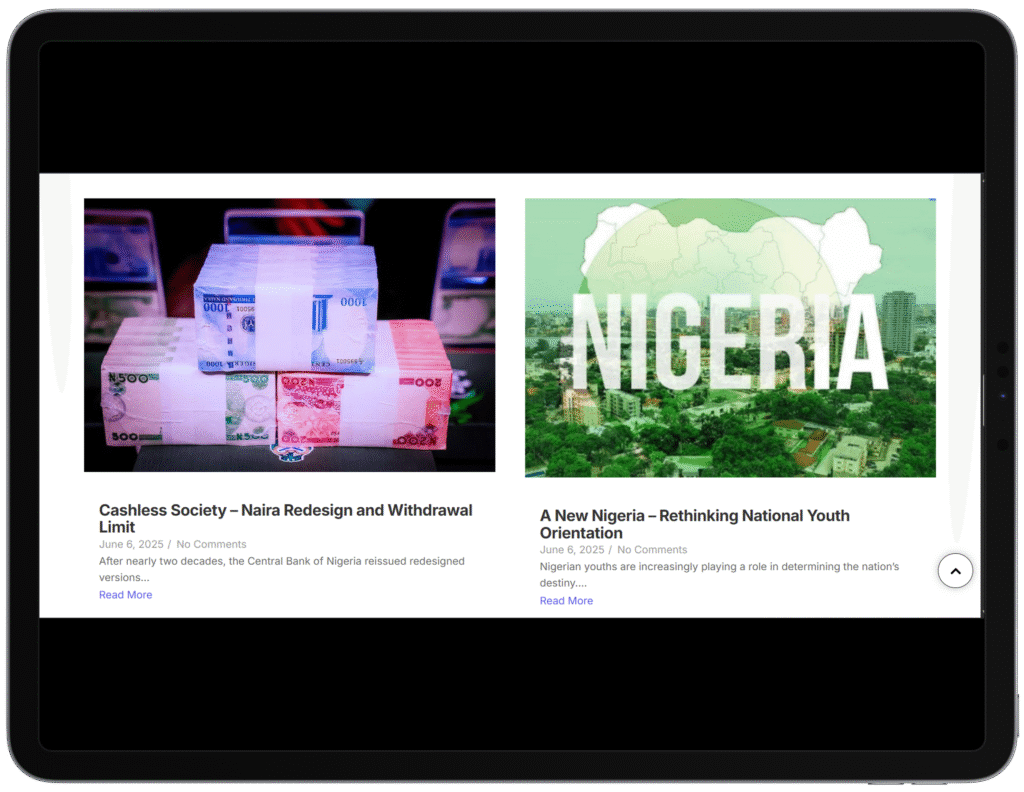The width and height of the screenshot is (1024, 792).
Task: Click the tablet's blue camera indicator dot
Action: (x=1003, y=395)
